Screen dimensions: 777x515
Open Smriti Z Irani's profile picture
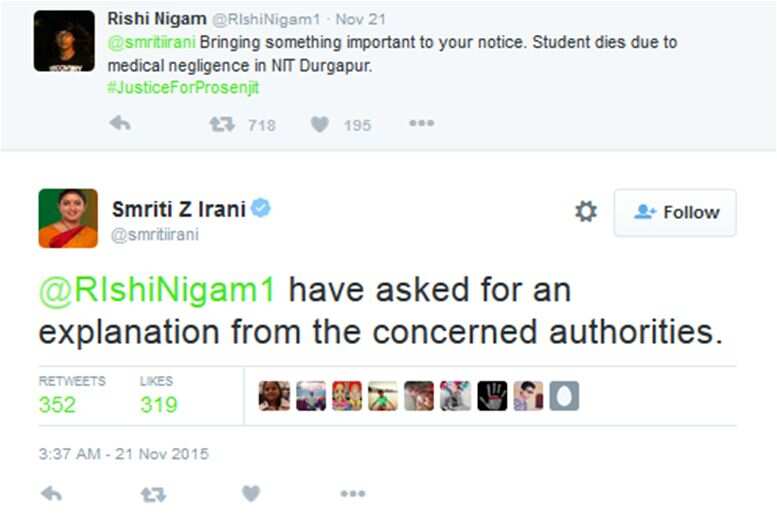click(68, 218)
